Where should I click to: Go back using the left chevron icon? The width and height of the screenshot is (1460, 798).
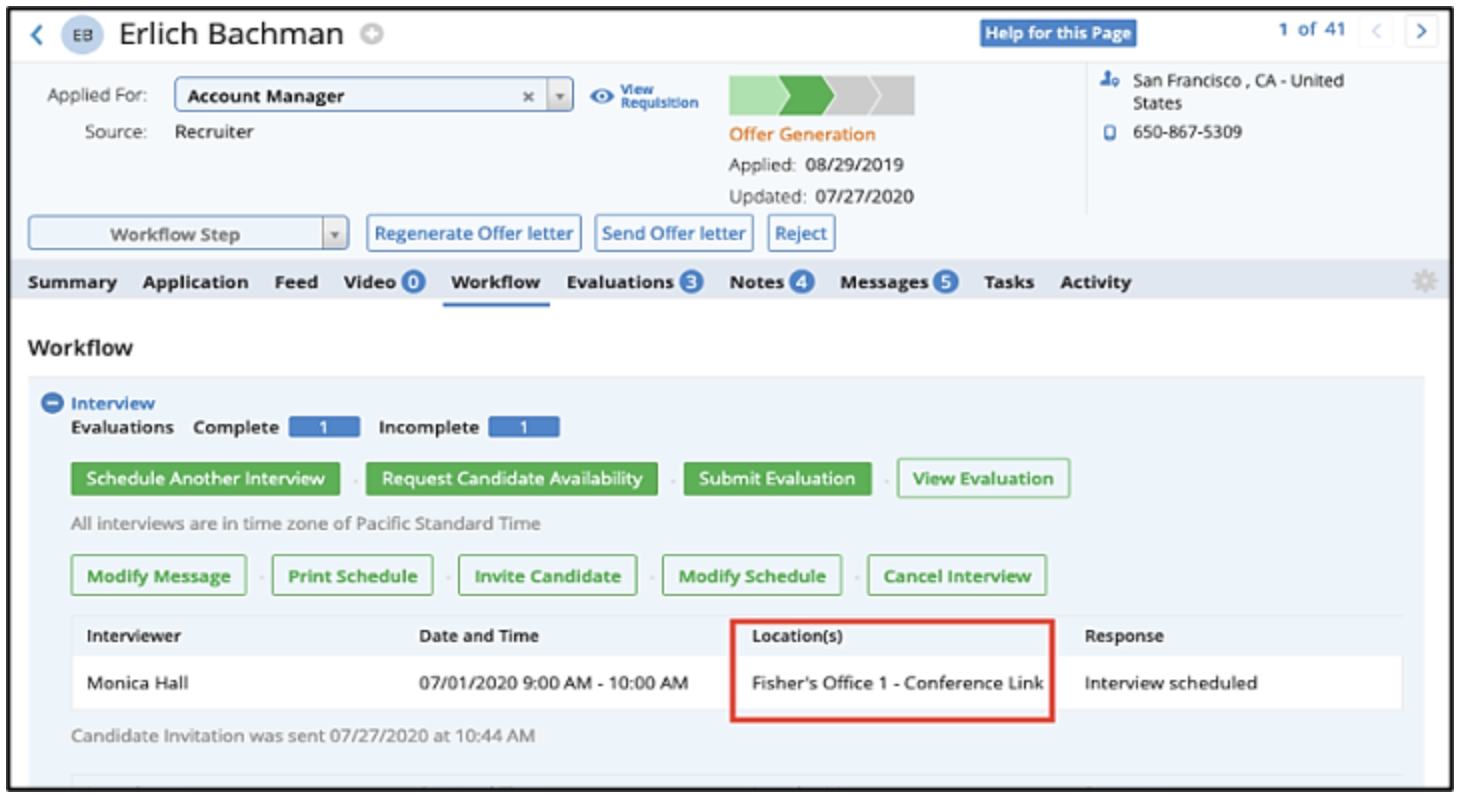coord(37,35)
